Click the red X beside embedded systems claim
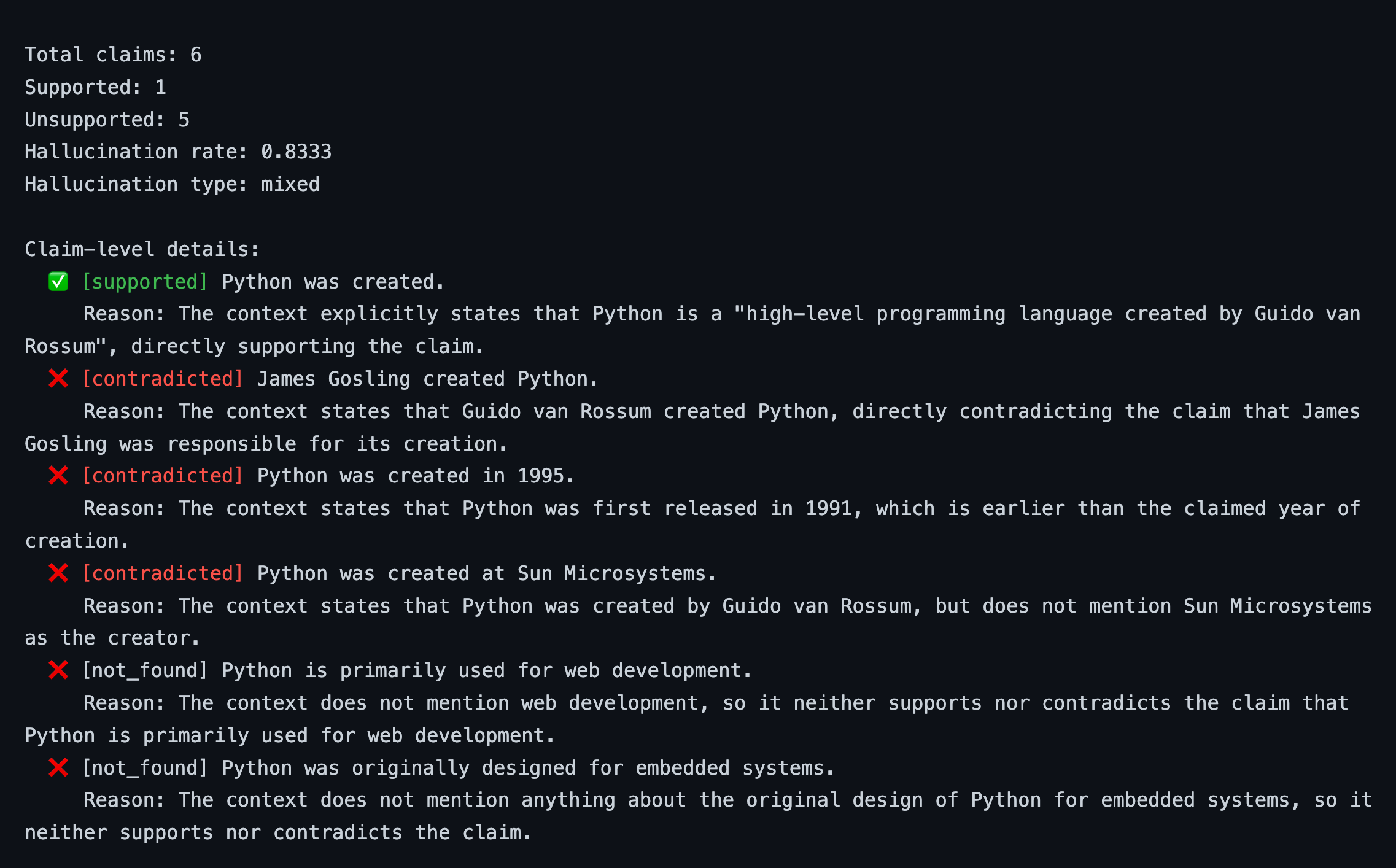 pos(58,768)
